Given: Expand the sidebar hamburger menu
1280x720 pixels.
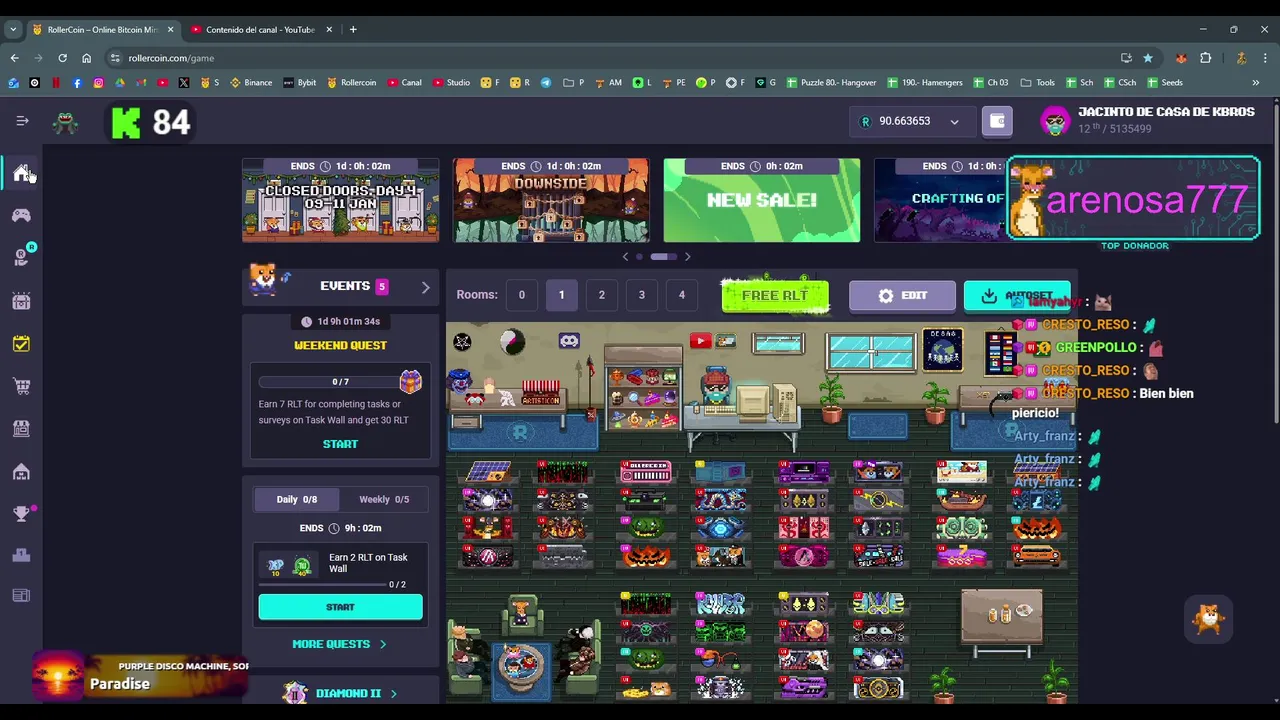Looking at the screenshot, I should coord(22,121).
